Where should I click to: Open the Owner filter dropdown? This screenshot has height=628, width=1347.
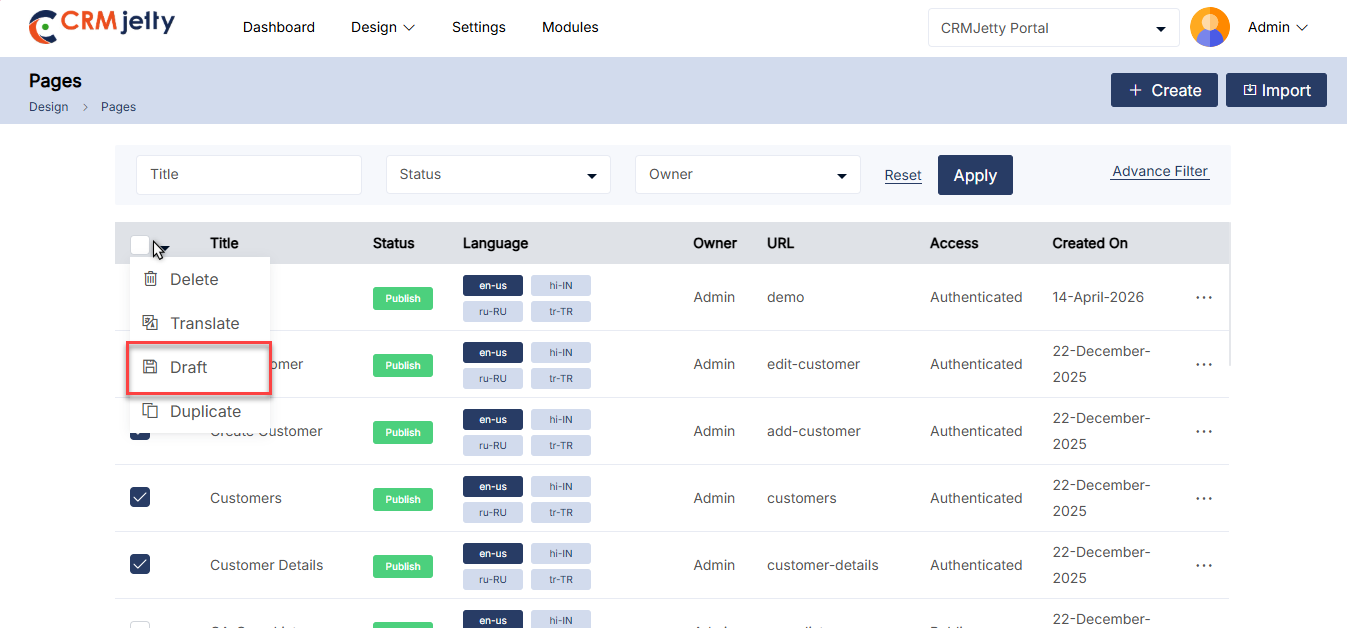747,175
